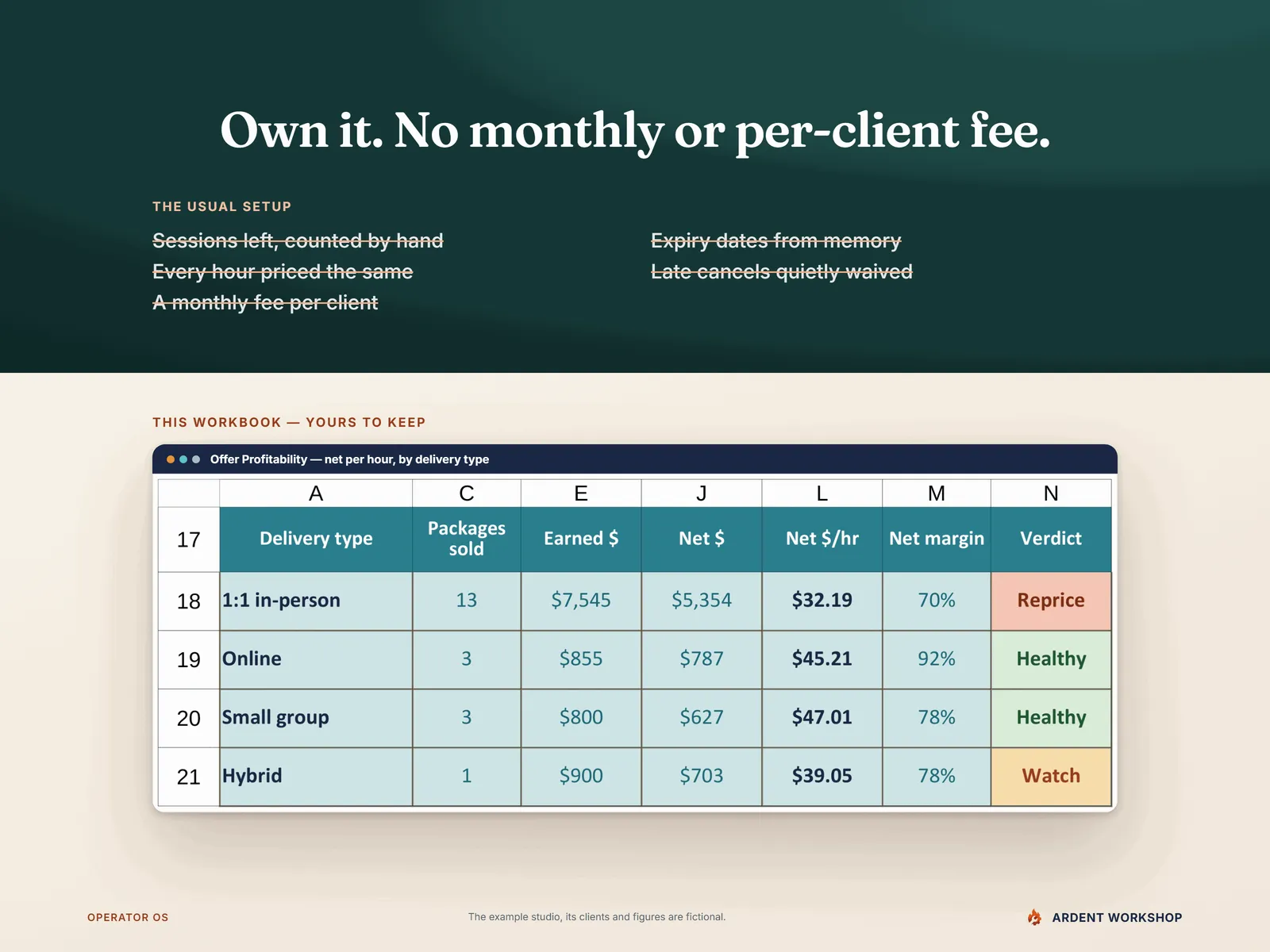Click the 'Reprice' verdict cell
1270x952 pixels.
click(x=1051, y=601)
